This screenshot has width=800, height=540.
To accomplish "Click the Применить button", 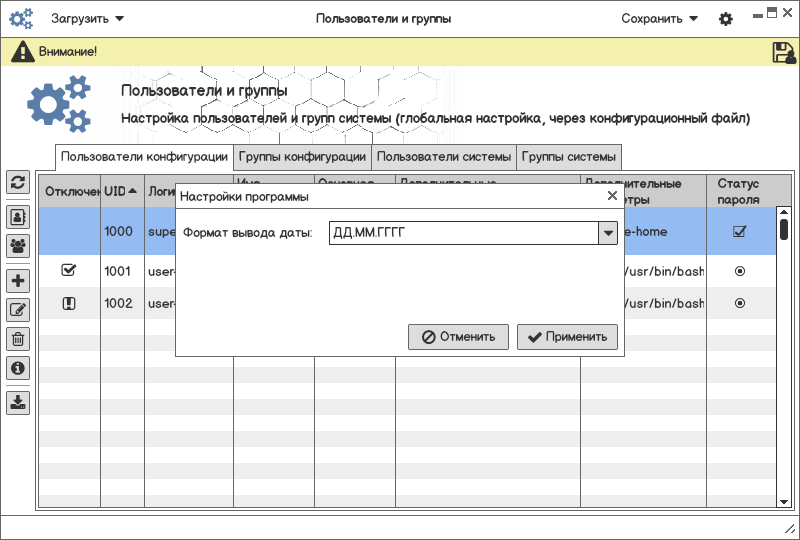I will tap(567, 337).
